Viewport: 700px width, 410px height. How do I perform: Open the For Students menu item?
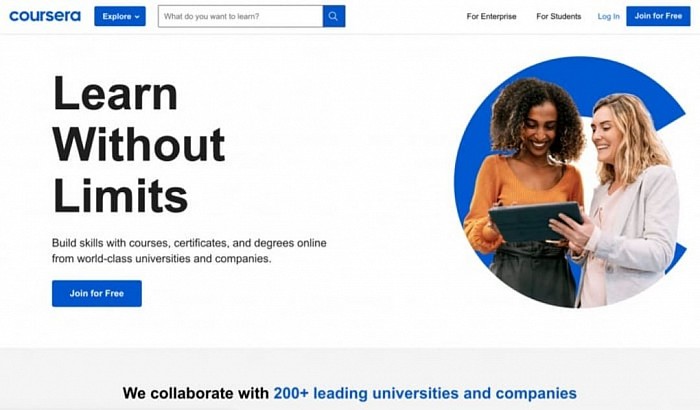[558, 16]
